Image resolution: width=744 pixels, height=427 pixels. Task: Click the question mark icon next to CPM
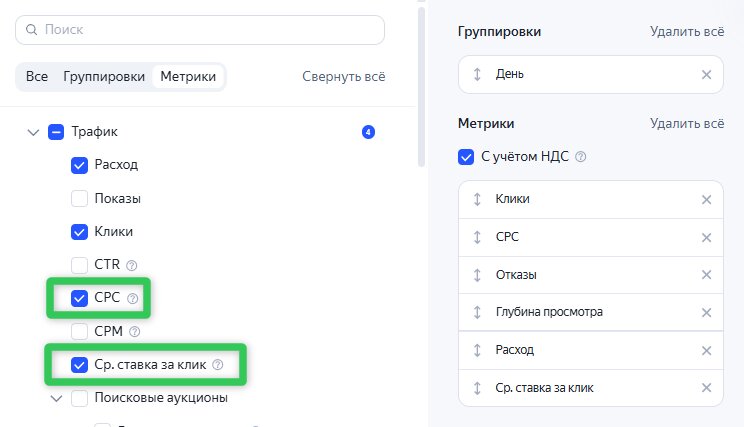135,331
